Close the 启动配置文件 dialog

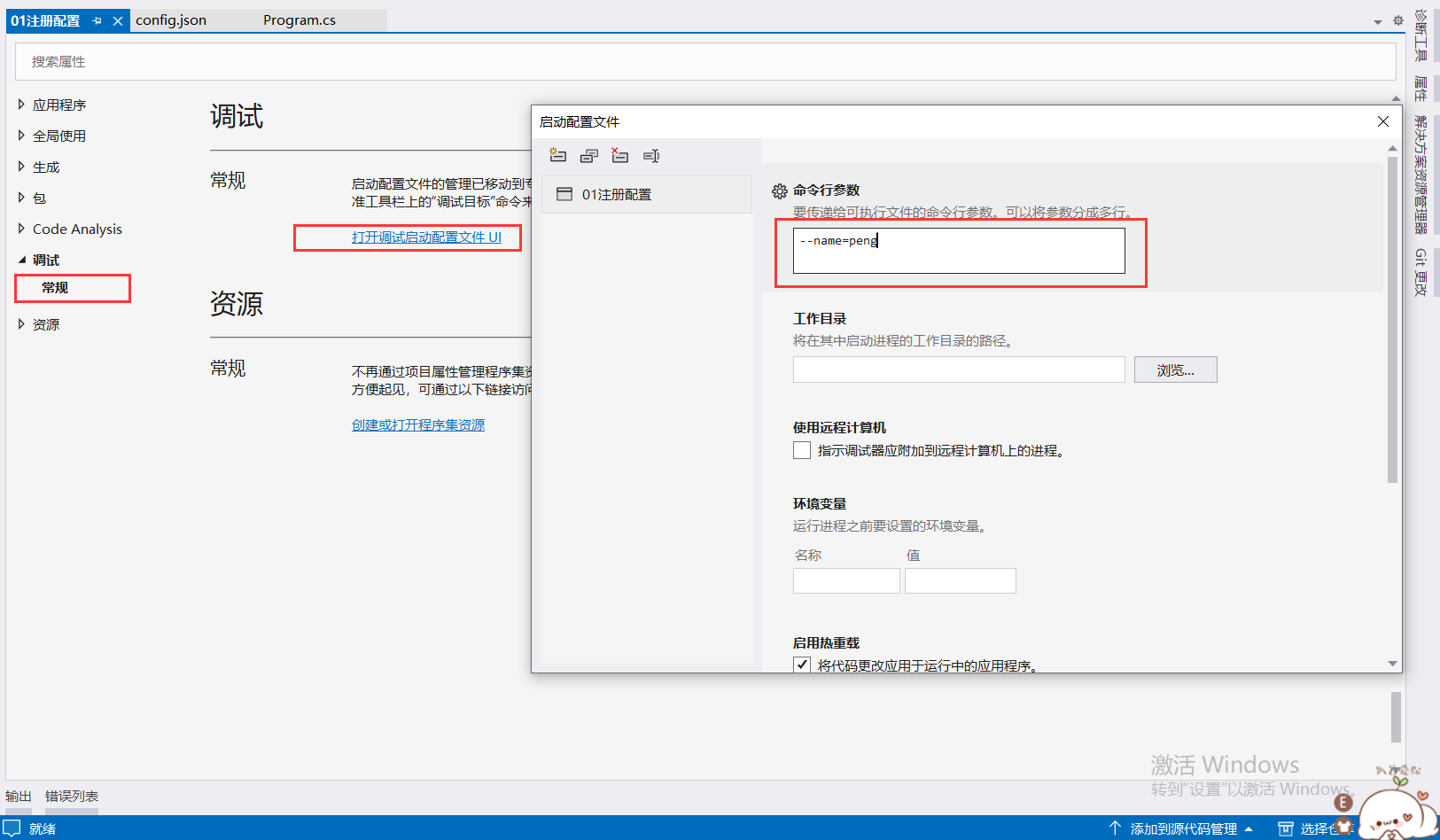pos(1383,121)
